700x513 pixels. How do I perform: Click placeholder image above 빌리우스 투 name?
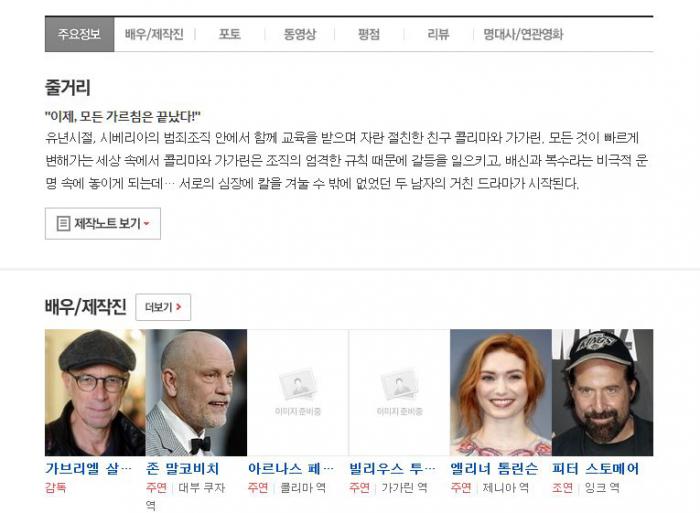coord(399,392)
